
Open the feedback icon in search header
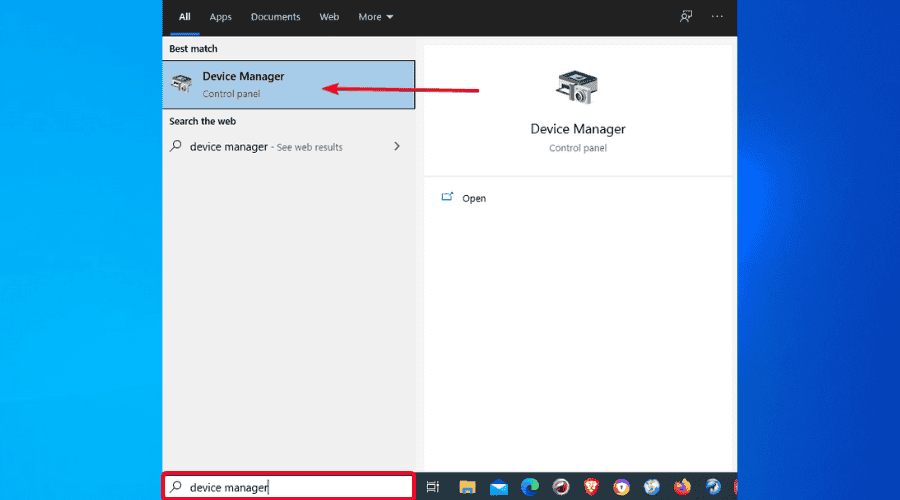point(686,16)
